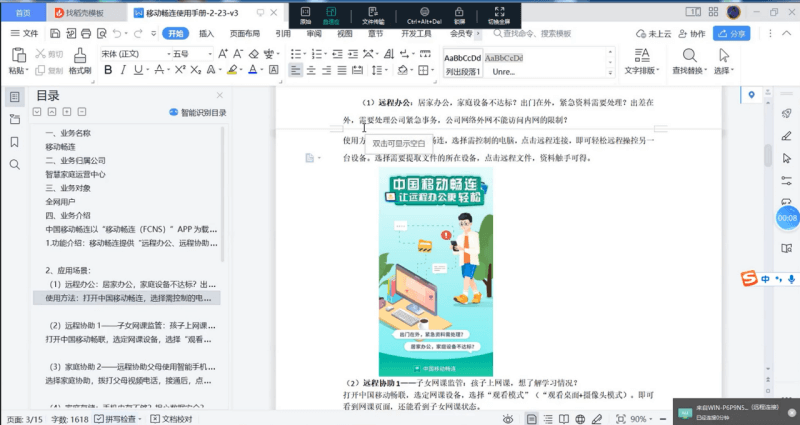
Task: Open the bullet list dropdown
Action: tap(305, 54)
